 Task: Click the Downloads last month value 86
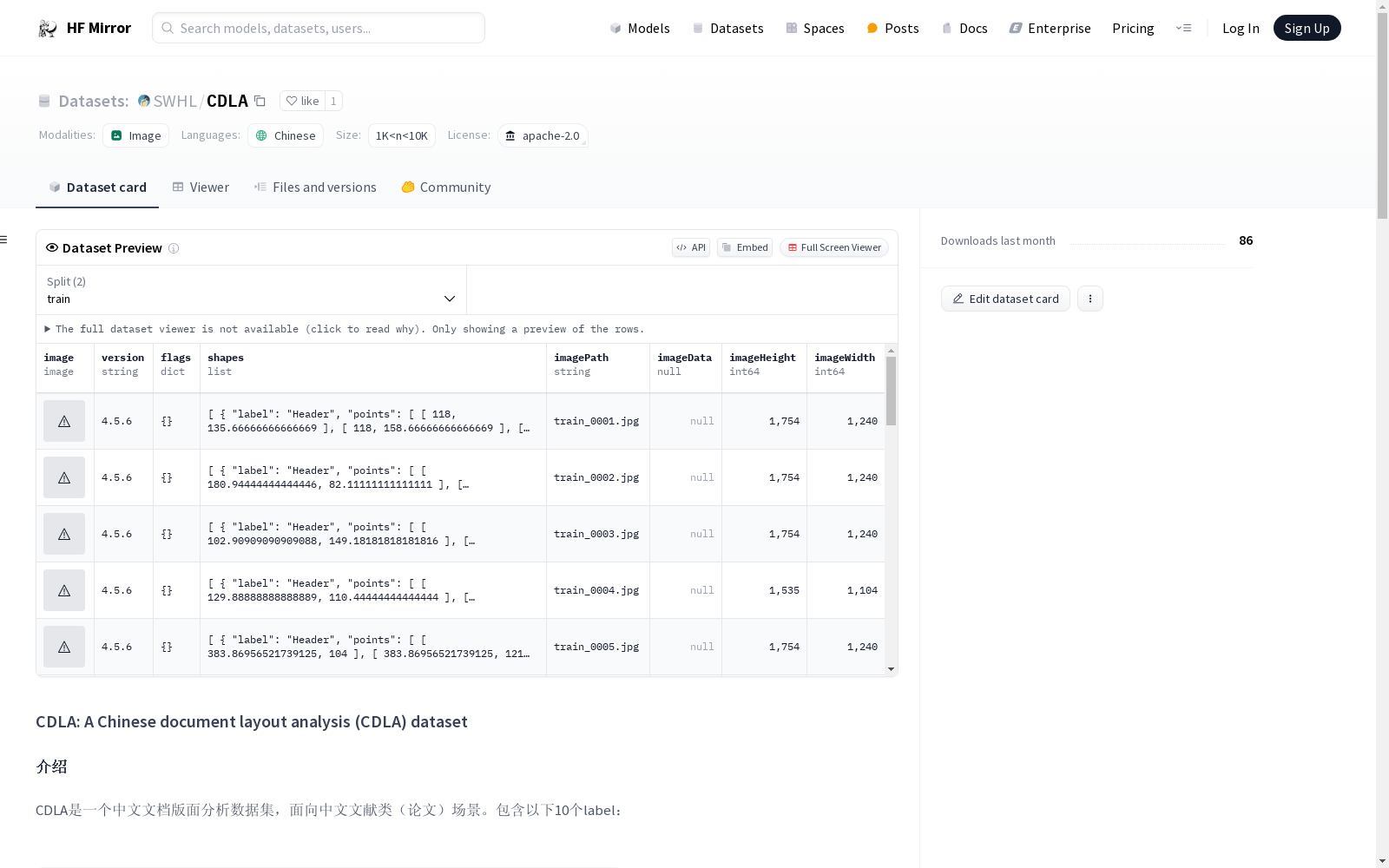click(1246, 240)
